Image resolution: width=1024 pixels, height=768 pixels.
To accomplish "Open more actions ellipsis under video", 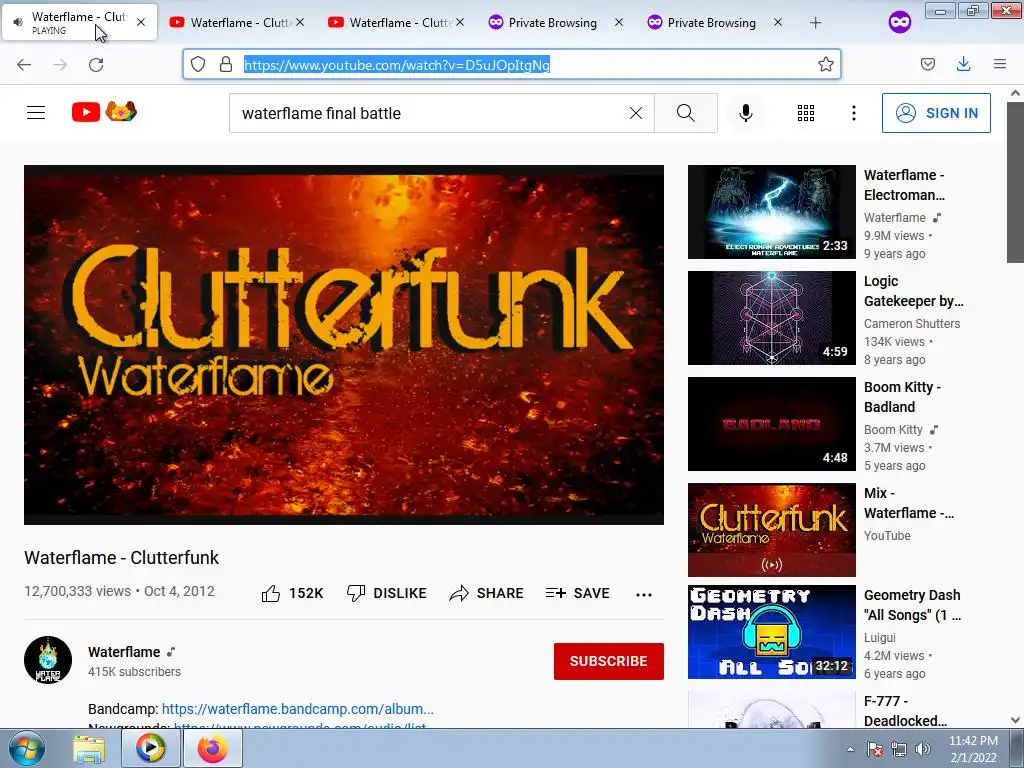I will [644, 594].
